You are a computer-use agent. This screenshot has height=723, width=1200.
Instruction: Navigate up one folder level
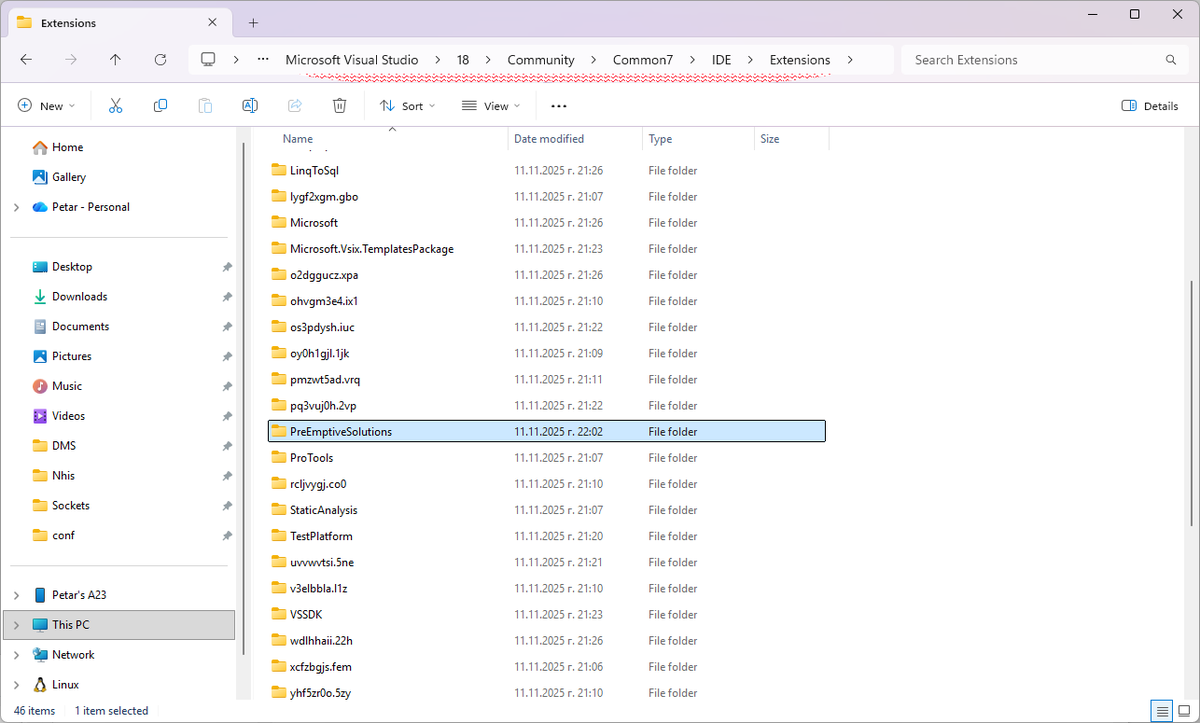115,60
